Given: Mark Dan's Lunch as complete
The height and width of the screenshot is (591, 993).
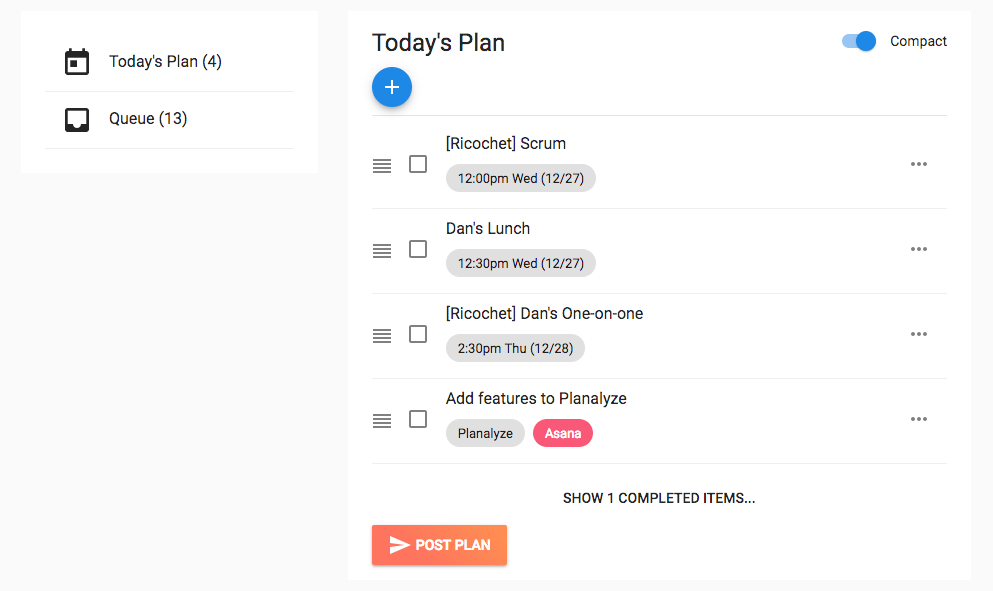Looking at the screenshot, I should [418, 249].
